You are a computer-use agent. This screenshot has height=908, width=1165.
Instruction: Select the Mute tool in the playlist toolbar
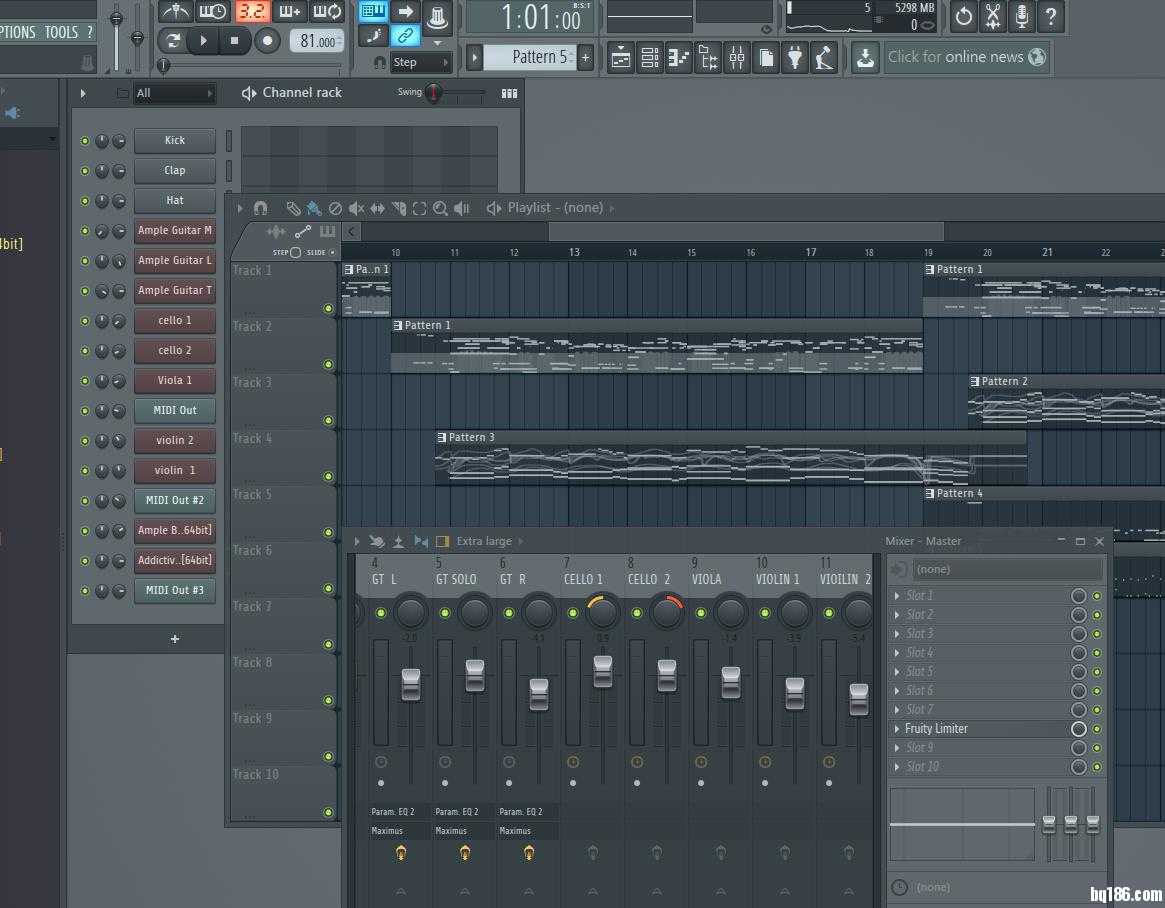point(356,208)
